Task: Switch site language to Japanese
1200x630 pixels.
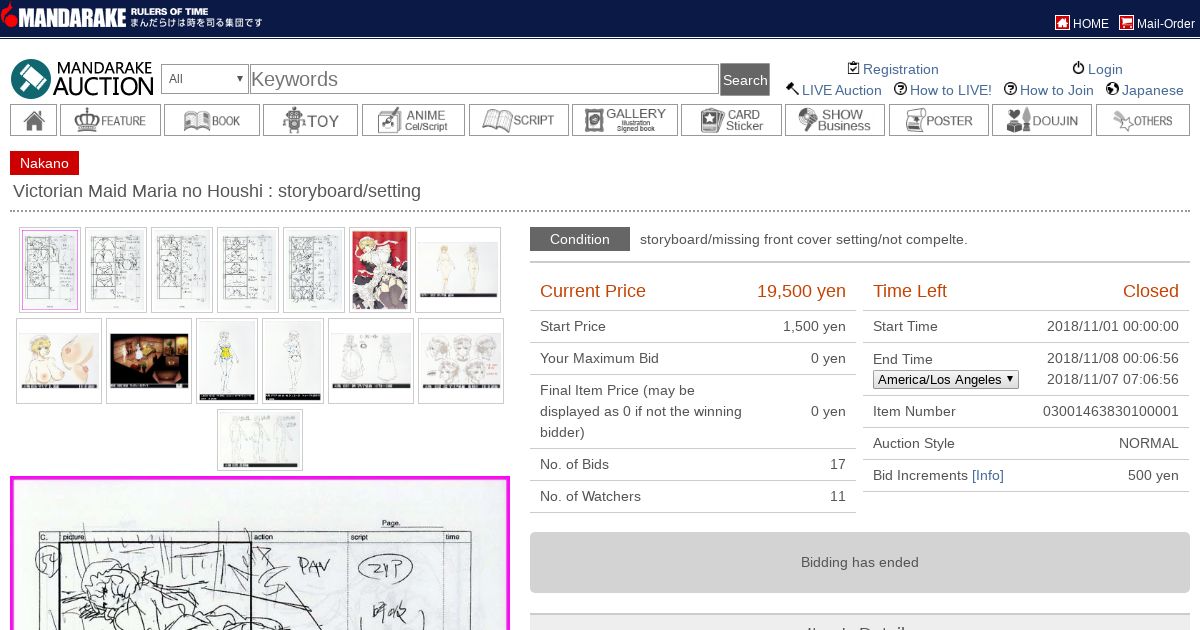Action: point(1153,90)
